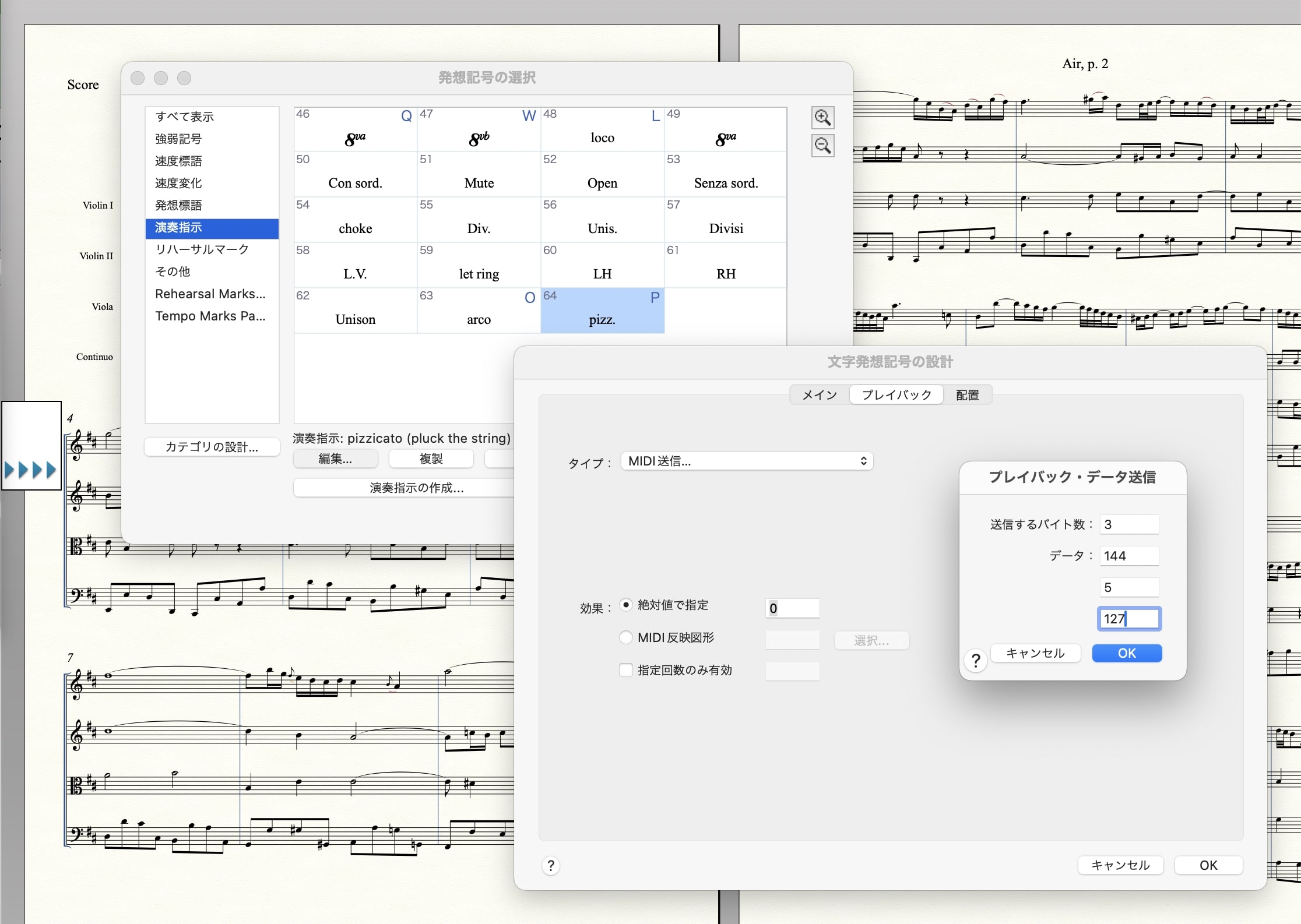Select the LH expression cell
Image resolution: width=1301 pixels, height=924 pixels.
coord(602,265)
